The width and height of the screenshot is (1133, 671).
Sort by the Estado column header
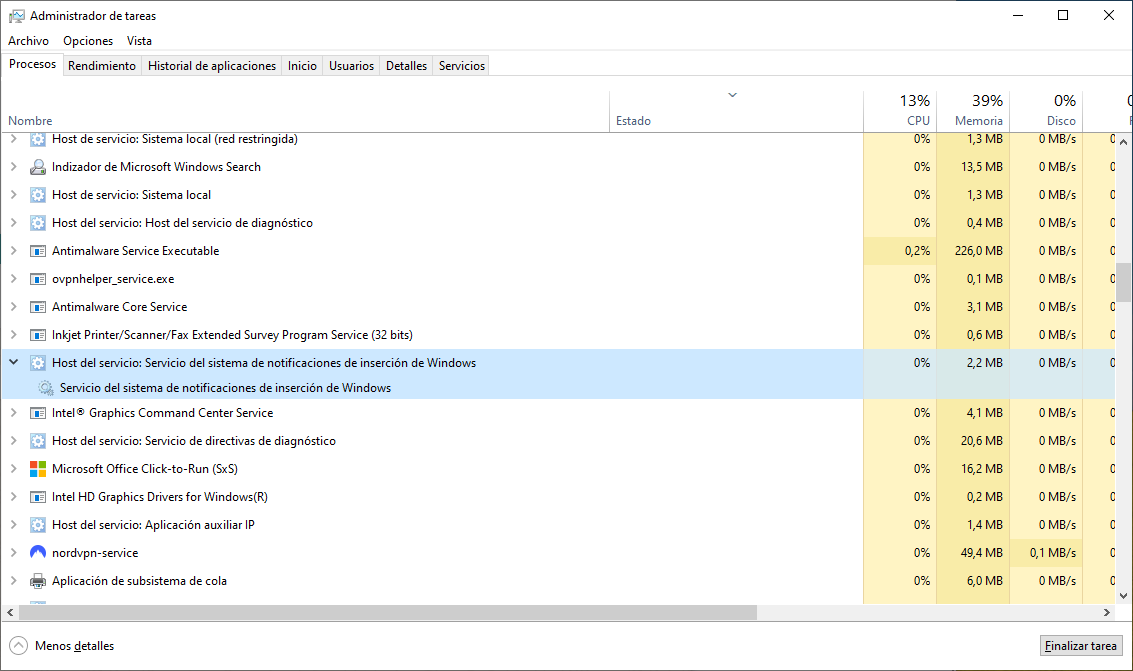tap(736, 111)
